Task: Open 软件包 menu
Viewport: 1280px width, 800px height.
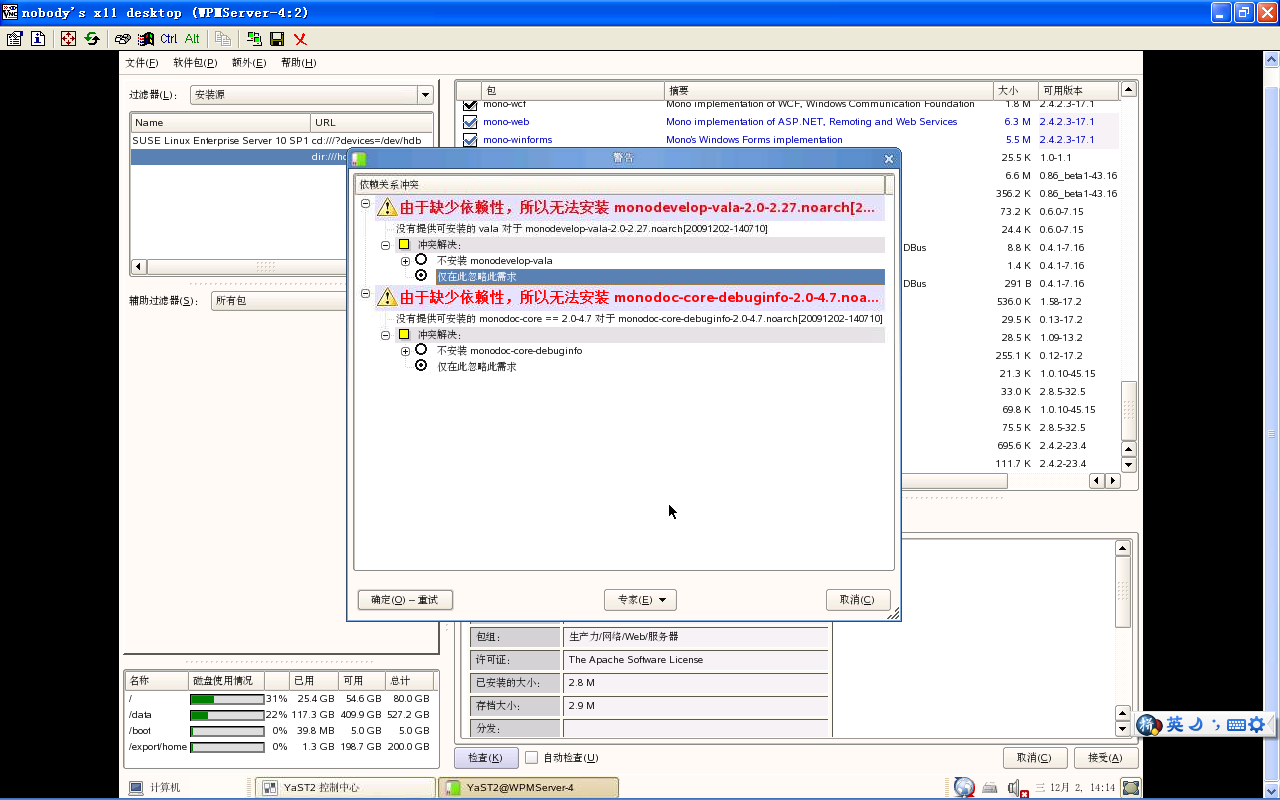Action: coord(195,63)
